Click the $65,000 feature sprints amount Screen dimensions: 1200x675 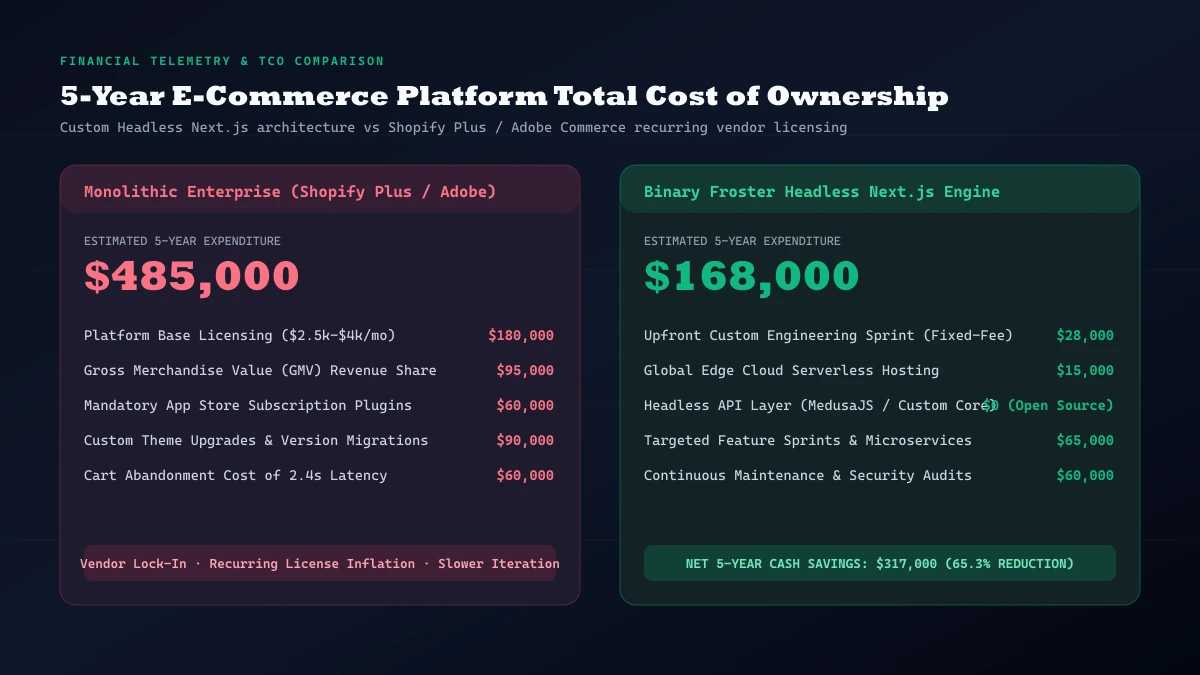pyautogui.click(x=1085, y=441)
